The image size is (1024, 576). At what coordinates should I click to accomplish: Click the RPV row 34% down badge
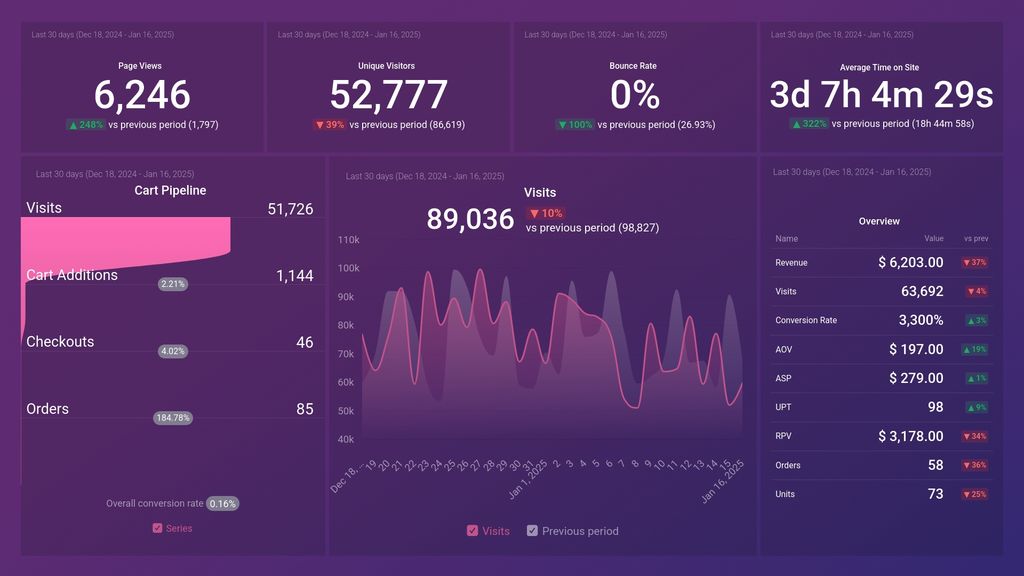(x=975, y=436)
